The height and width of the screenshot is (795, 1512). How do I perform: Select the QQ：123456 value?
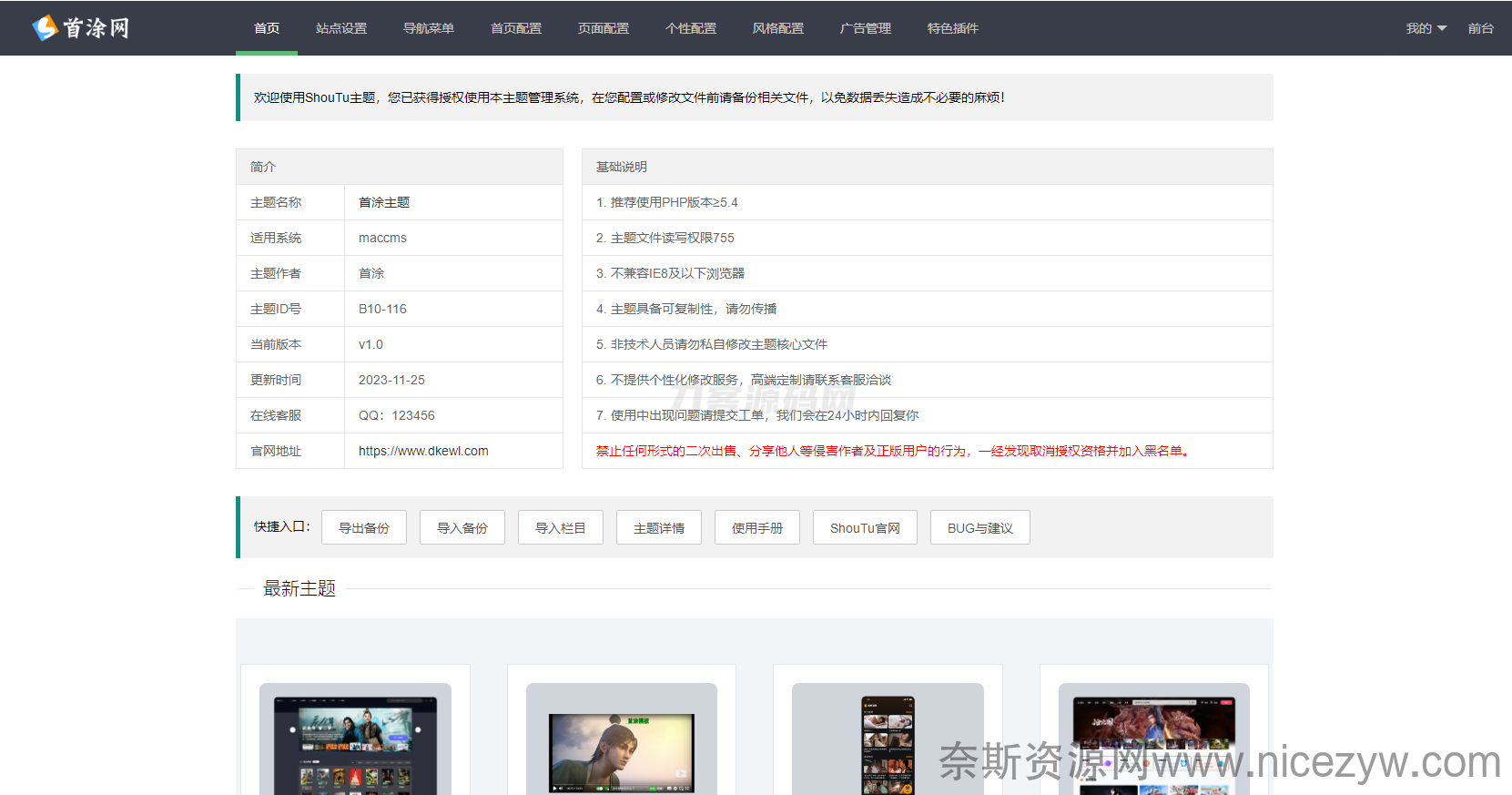click(397, 415)
